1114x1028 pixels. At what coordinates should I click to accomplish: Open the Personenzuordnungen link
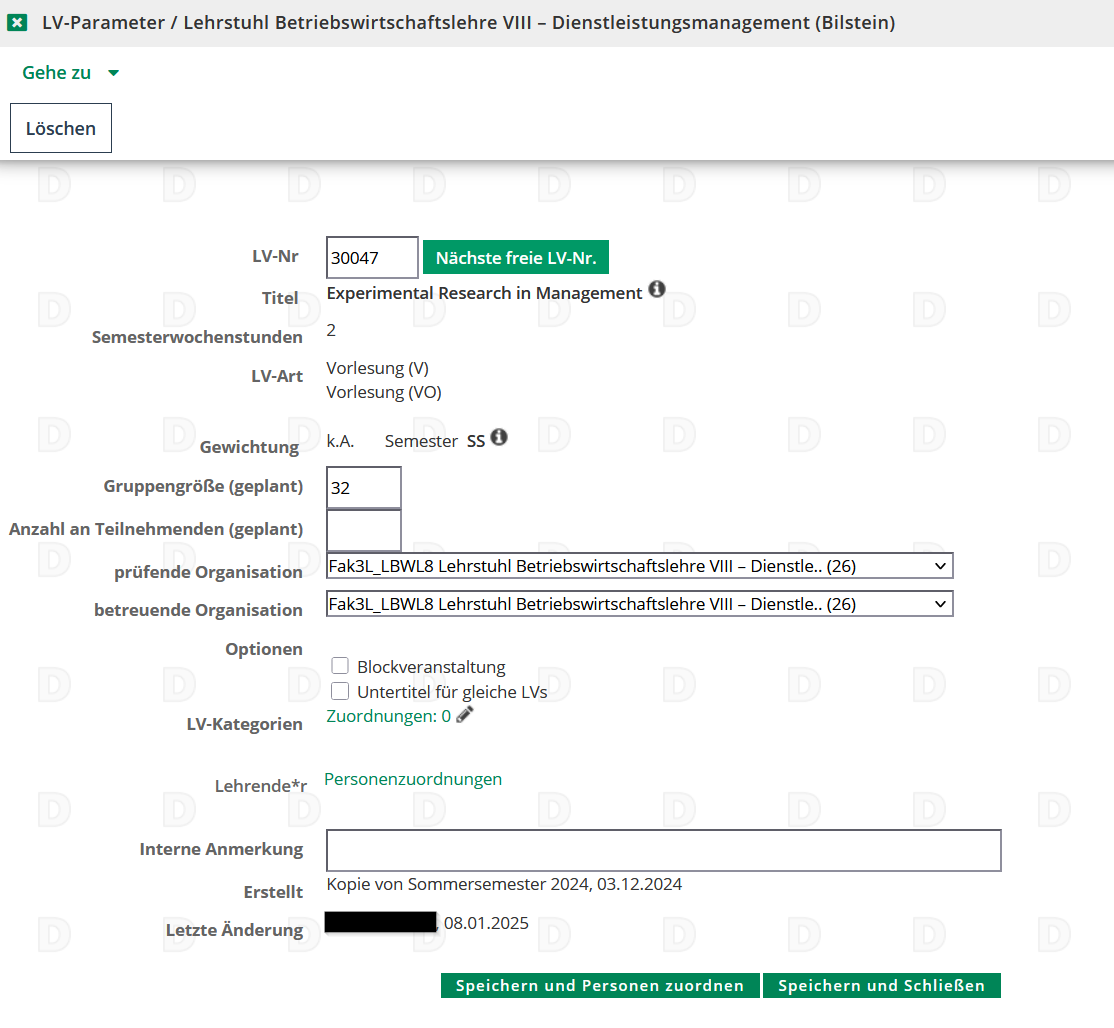tap(413, 779)
